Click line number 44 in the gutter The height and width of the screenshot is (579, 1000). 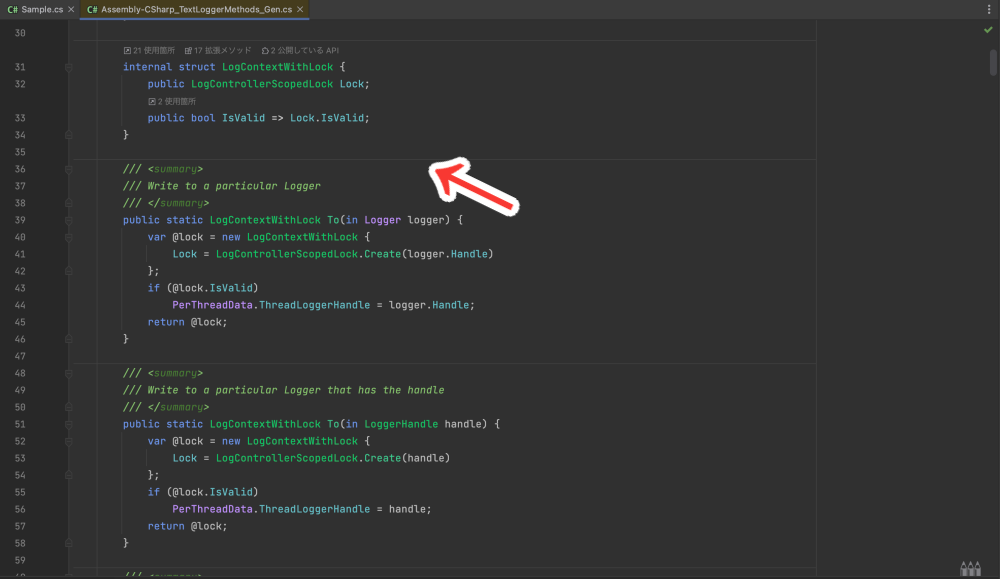coord(20,305)
